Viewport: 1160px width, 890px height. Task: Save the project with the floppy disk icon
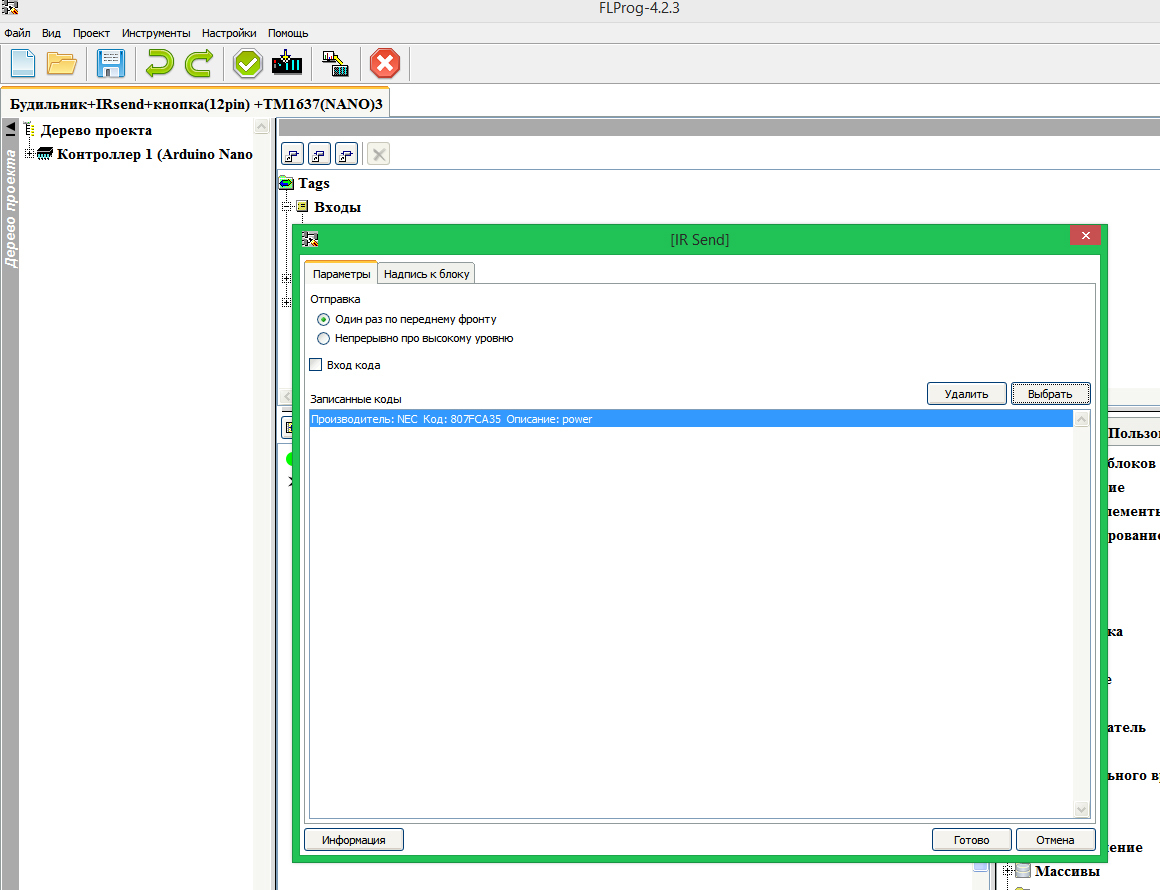[110, 64]
